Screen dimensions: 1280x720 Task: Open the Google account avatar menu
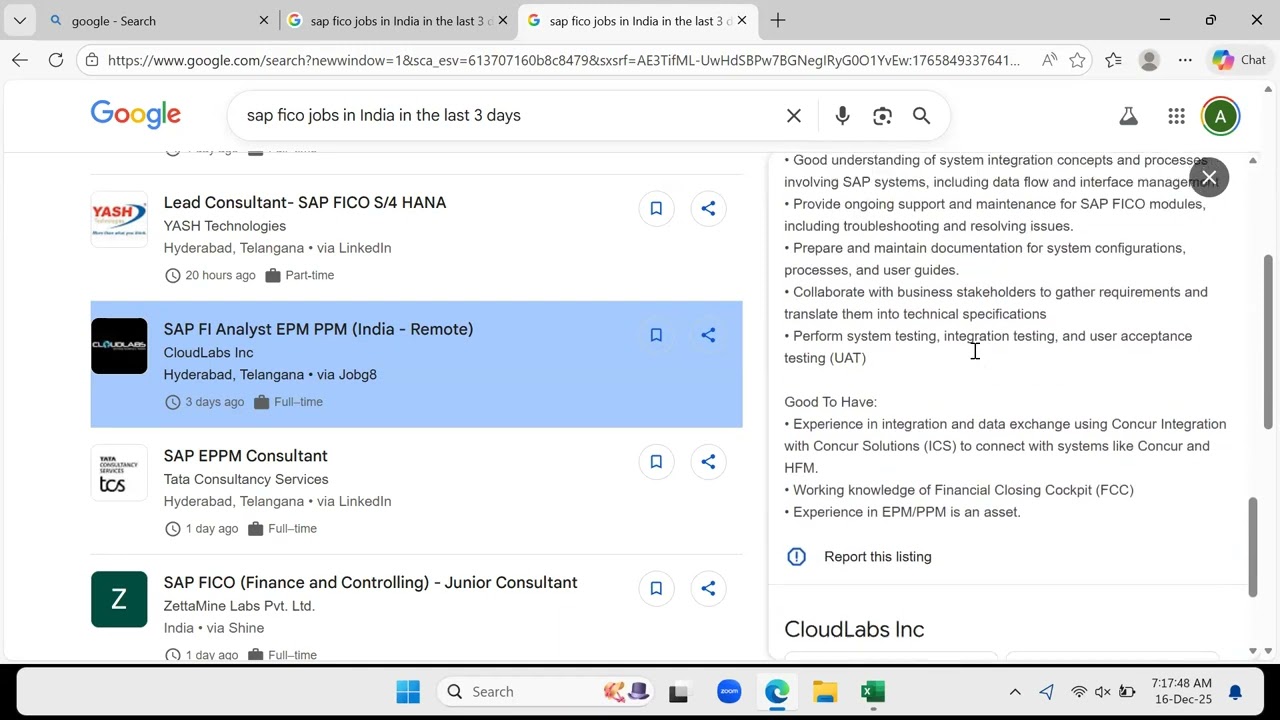click(x=1220, y=117)
